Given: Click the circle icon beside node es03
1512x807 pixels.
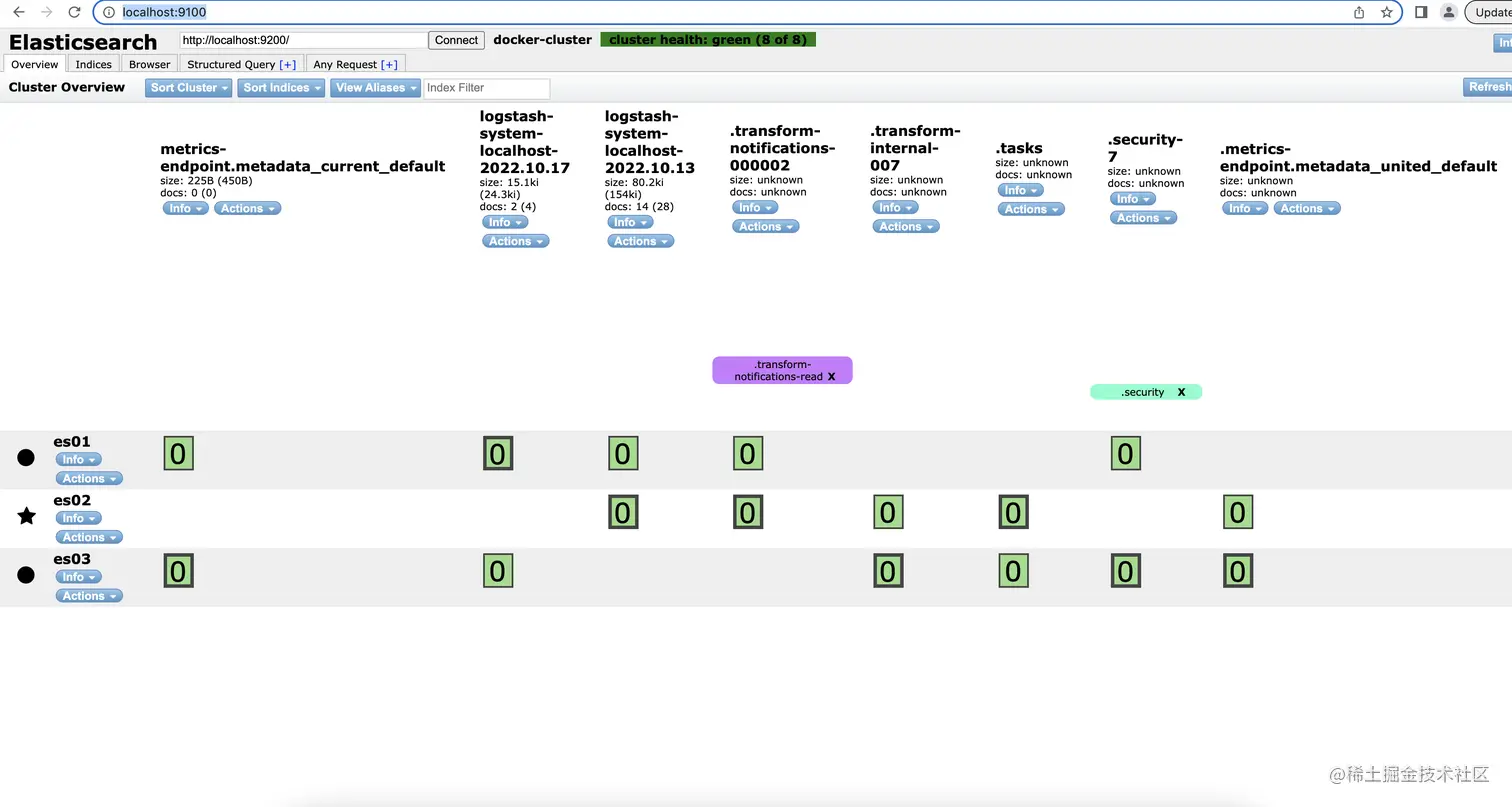Looking at the screenshot, I should point(26,575).
